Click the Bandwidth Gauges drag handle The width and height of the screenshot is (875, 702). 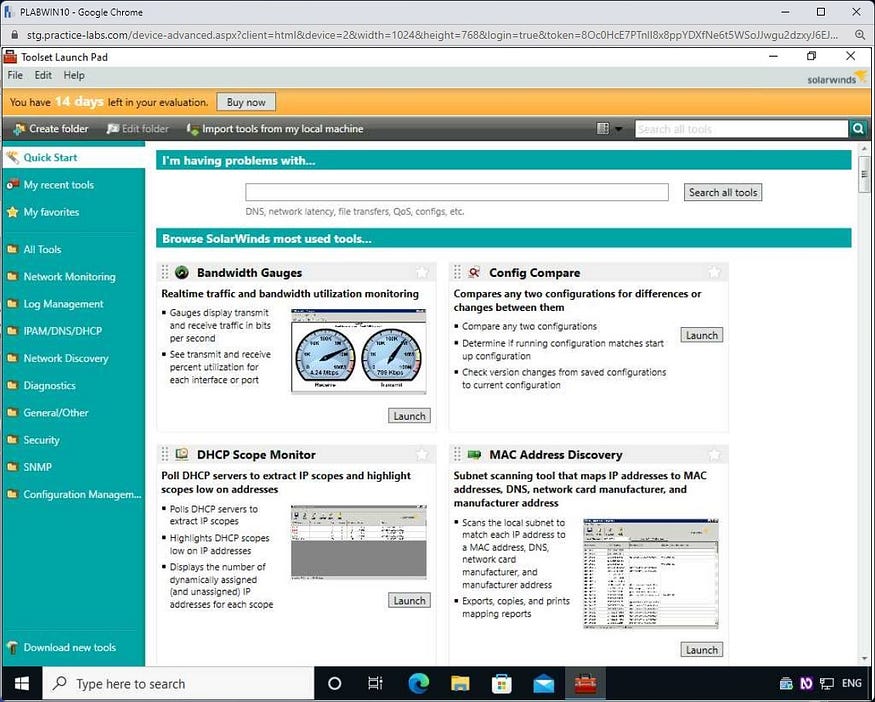pyautogui.click(x=165, y=272)
